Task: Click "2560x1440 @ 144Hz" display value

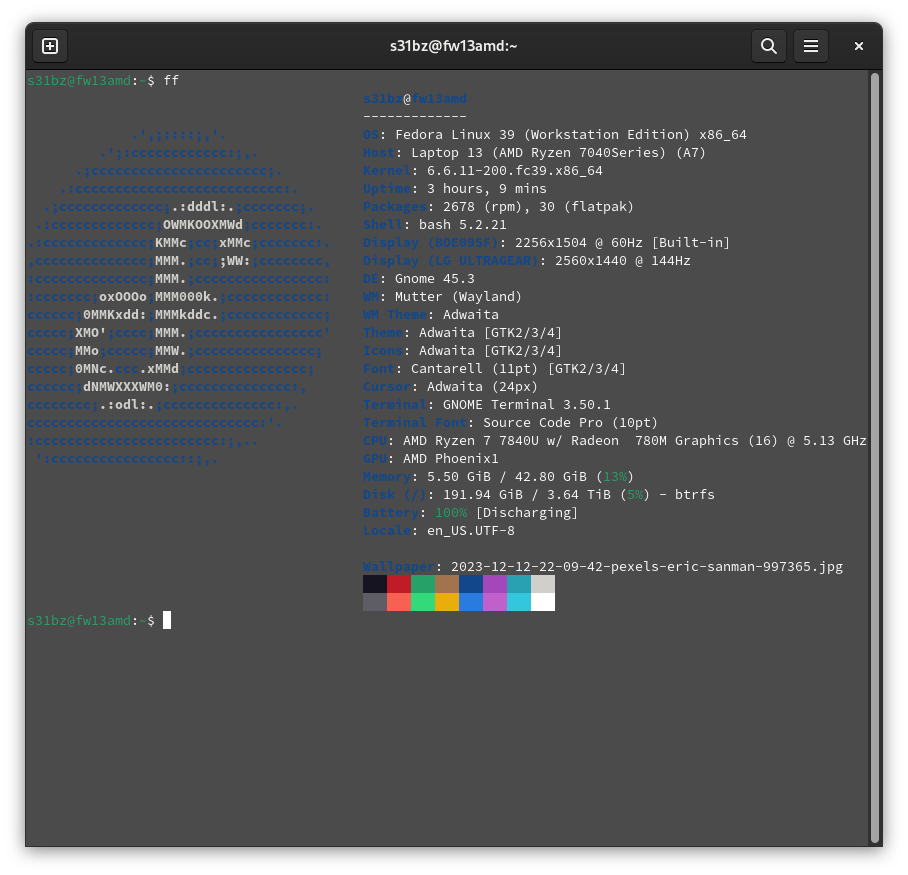Action: click(x=623, y=261)
